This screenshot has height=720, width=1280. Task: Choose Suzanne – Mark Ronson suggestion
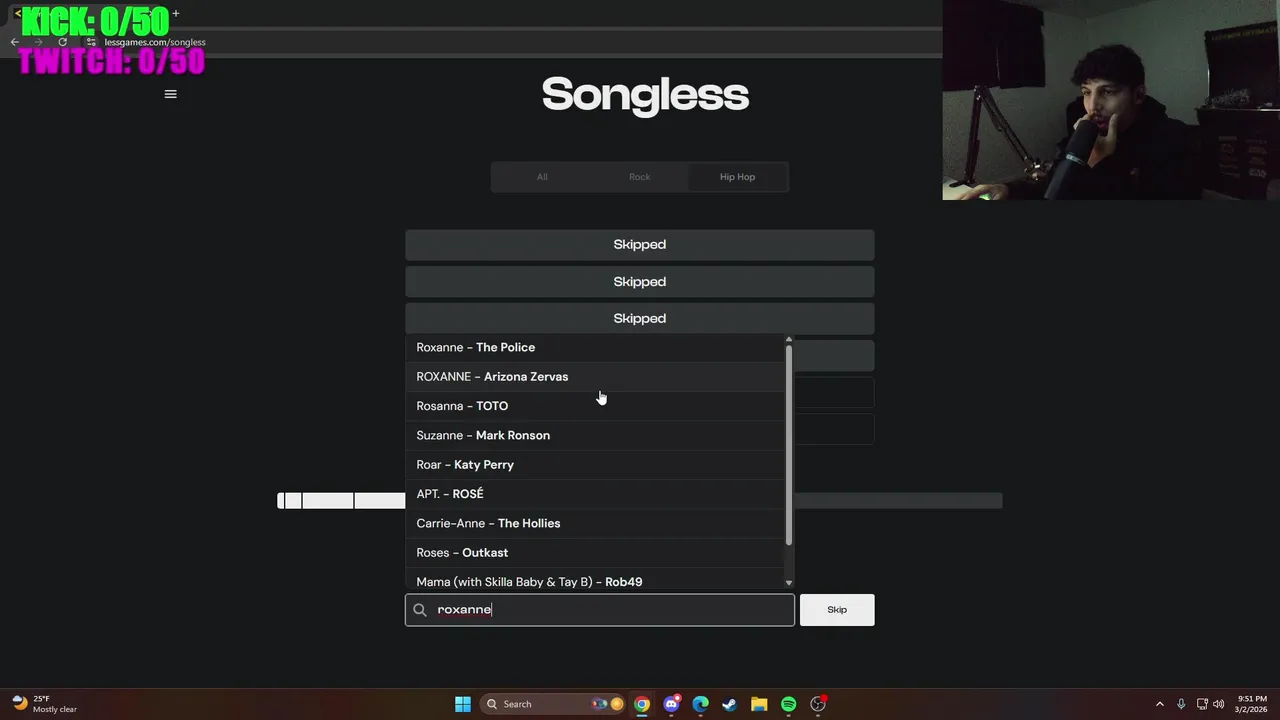point(595,435)
